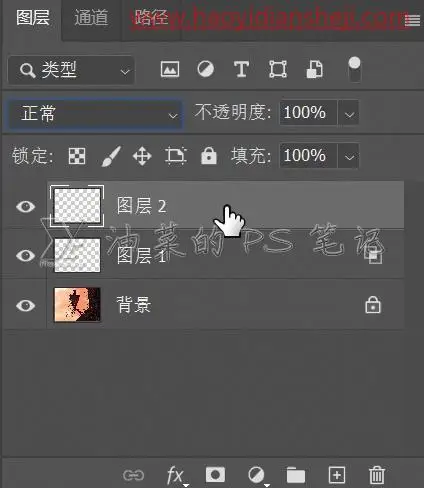
Task: Hide the 背景 layer eye icon
Action: point(26,305)
